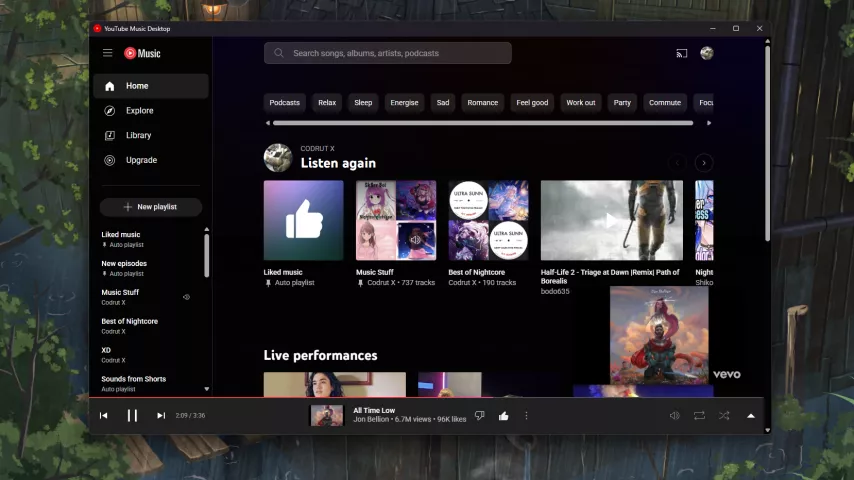Click All Time Low album art in player
Screen dimensions: 854x480
327,416
